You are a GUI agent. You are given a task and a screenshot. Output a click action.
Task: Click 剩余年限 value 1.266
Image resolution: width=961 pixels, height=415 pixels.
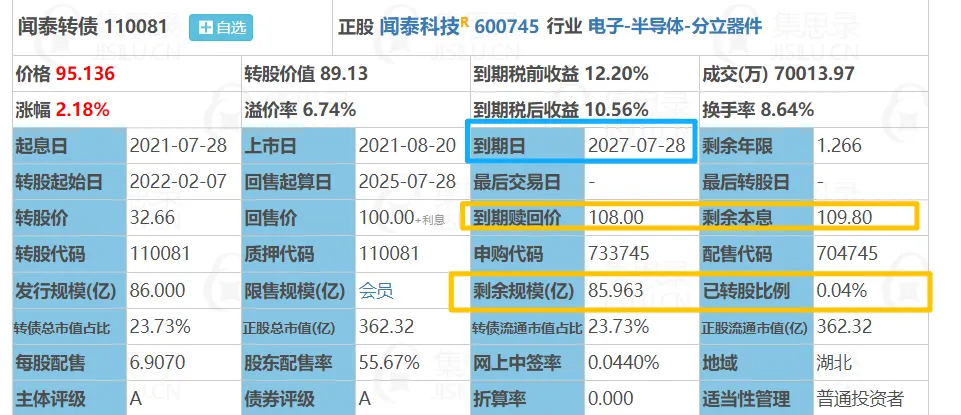coord(839,146)
